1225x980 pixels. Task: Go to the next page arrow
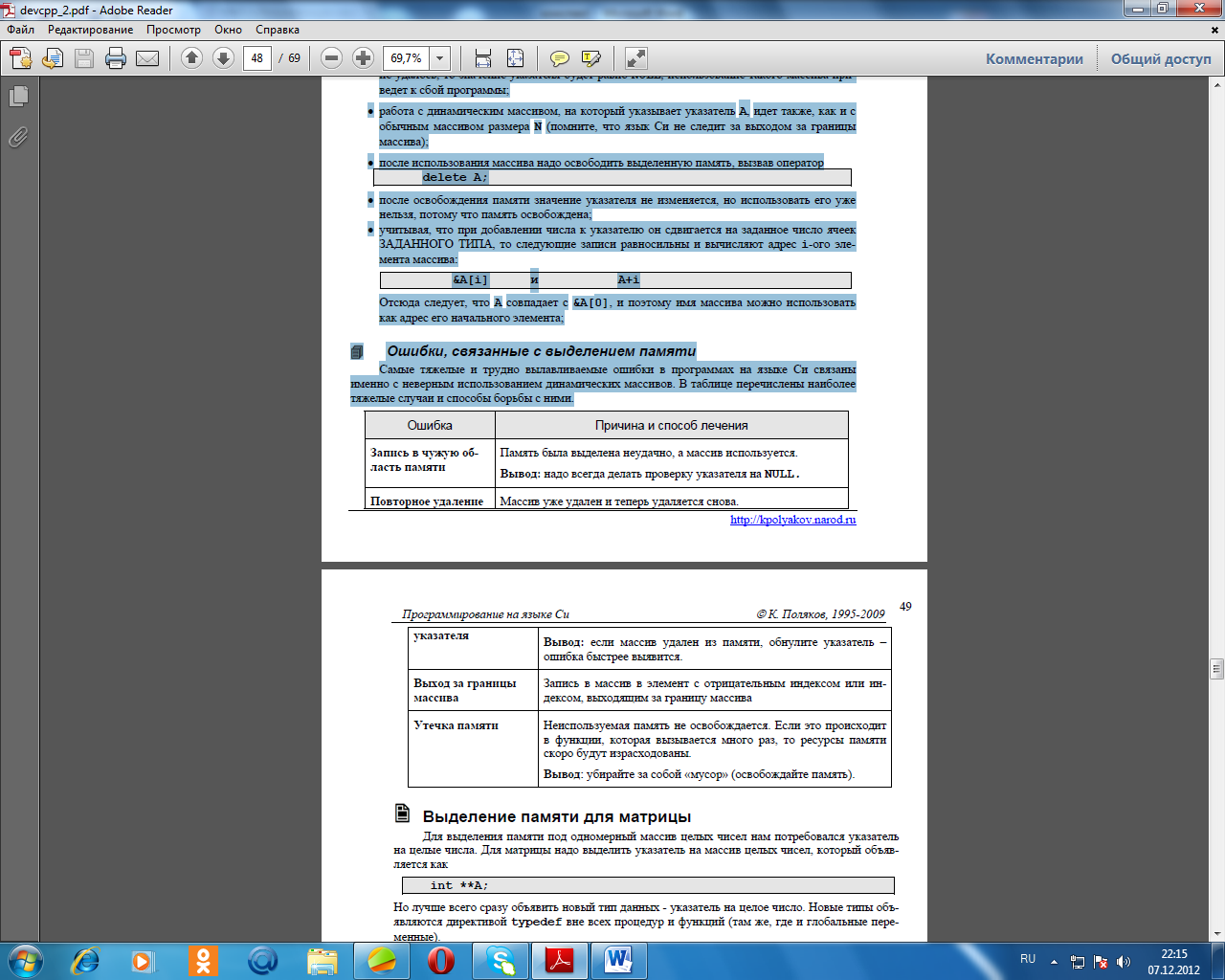point(223,58)
